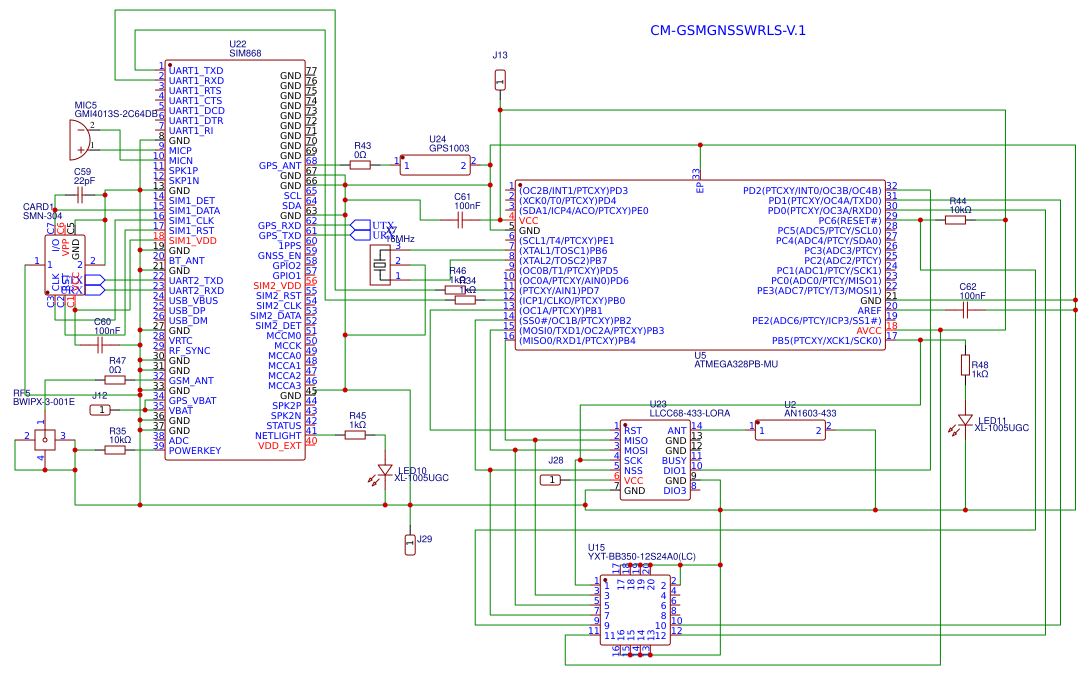
Task: Pick the R47 0Ω resistor symbol
Action: click(115, 379)
